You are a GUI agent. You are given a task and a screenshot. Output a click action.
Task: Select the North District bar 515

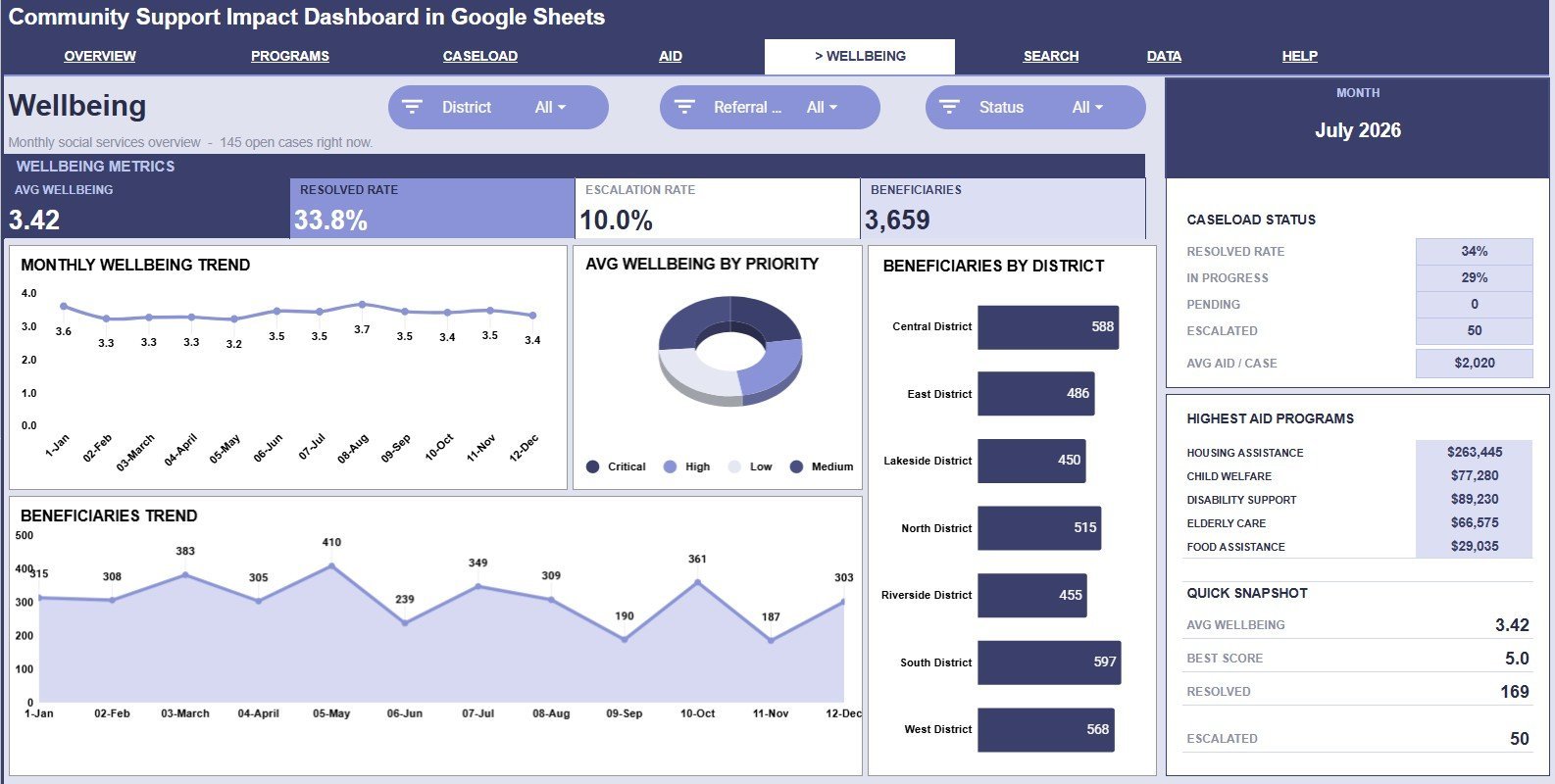(1039, 528)
